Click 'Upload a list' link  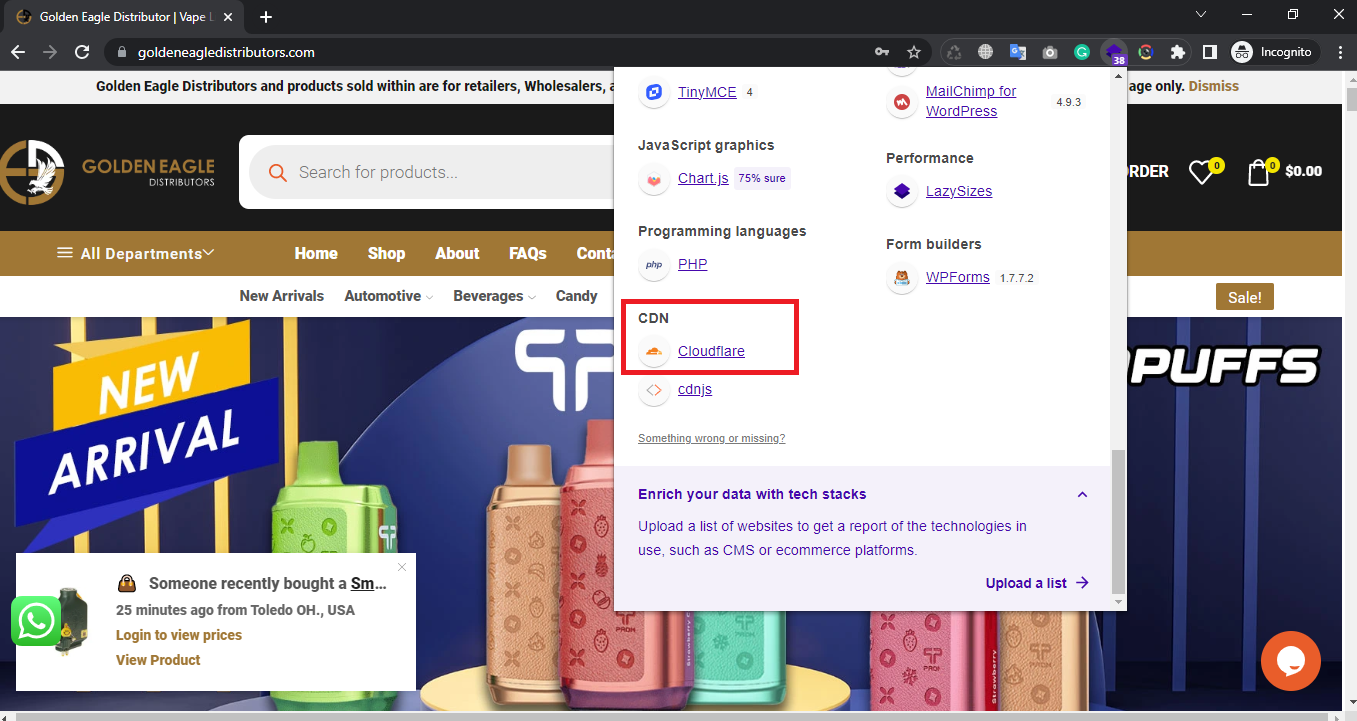1037,583
